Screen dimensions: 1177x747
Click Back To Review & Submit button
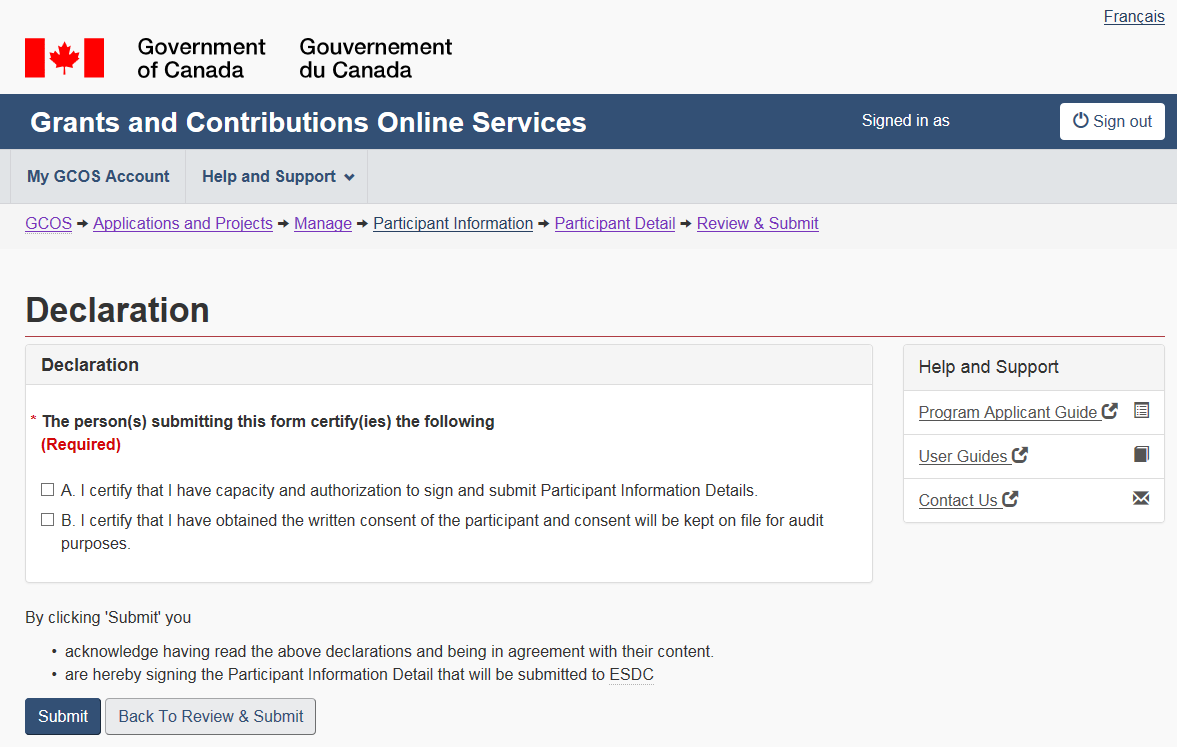pyautogui.click(x=210, y=716)
